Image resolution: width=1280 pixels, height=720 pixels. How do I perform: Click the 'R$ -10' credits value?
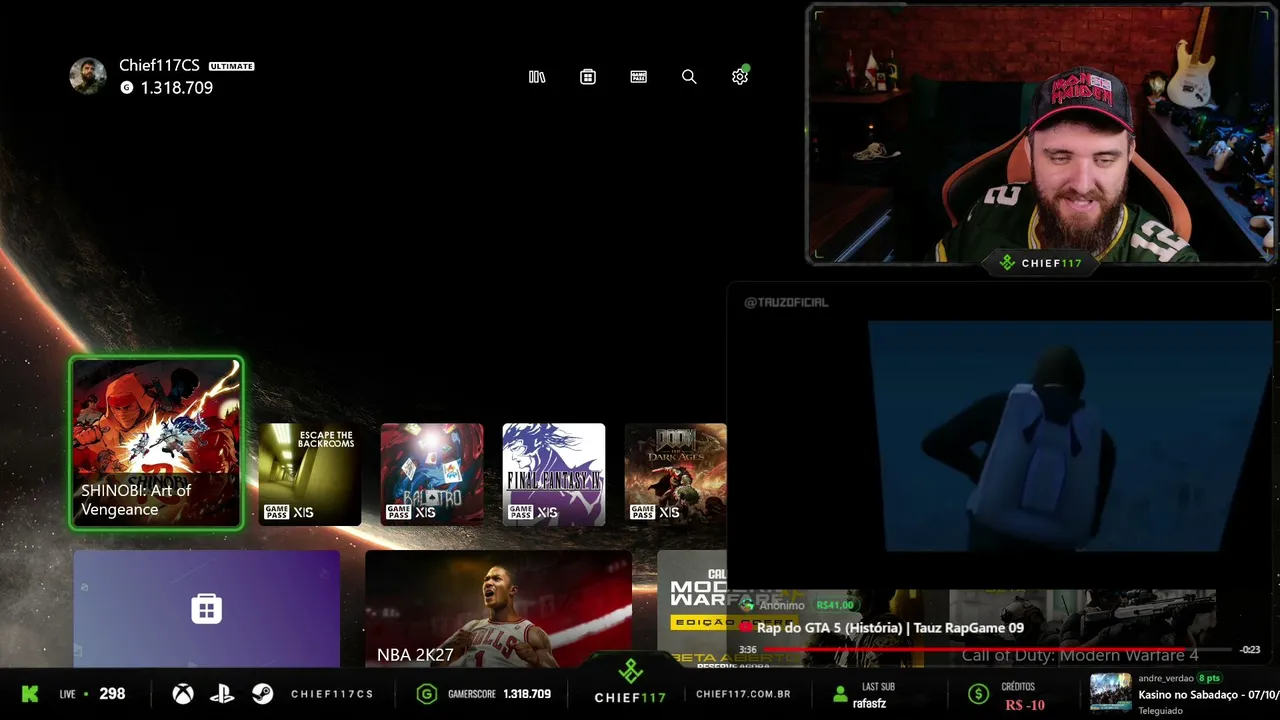1025,705
